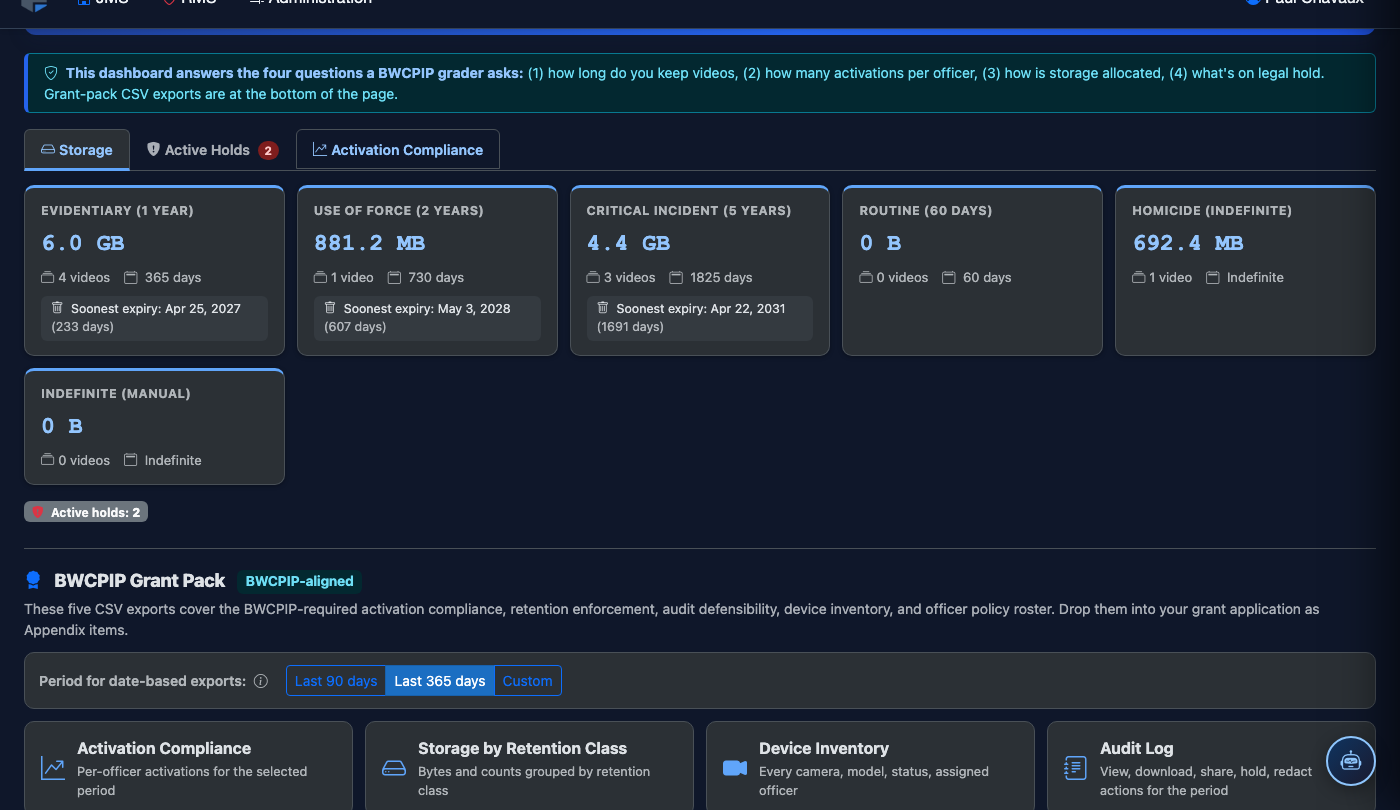Open the Active Holds tab

point(212,150)
